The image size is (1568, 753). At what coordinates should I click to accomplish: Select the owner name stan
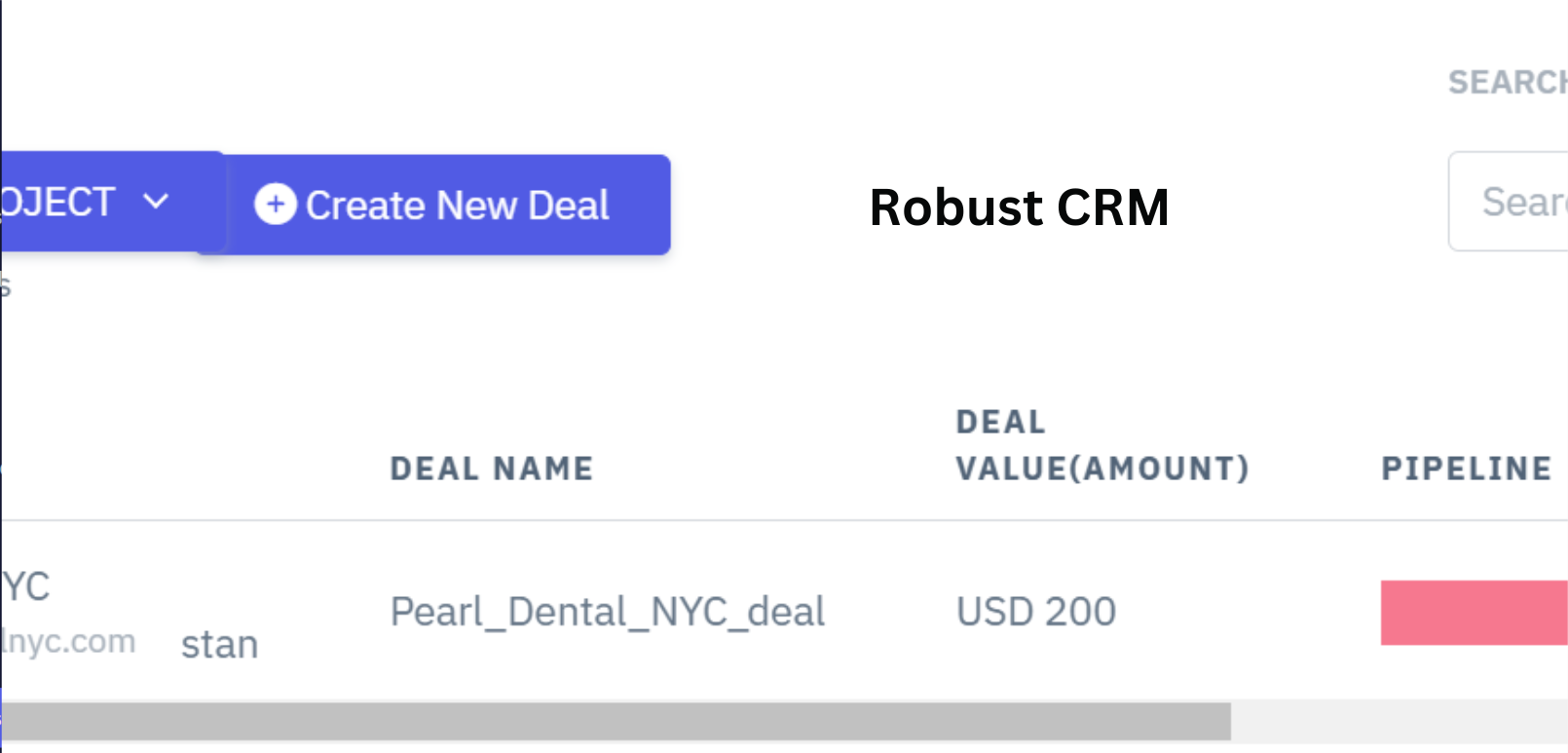pyautogui.click(x=220, y=645)
